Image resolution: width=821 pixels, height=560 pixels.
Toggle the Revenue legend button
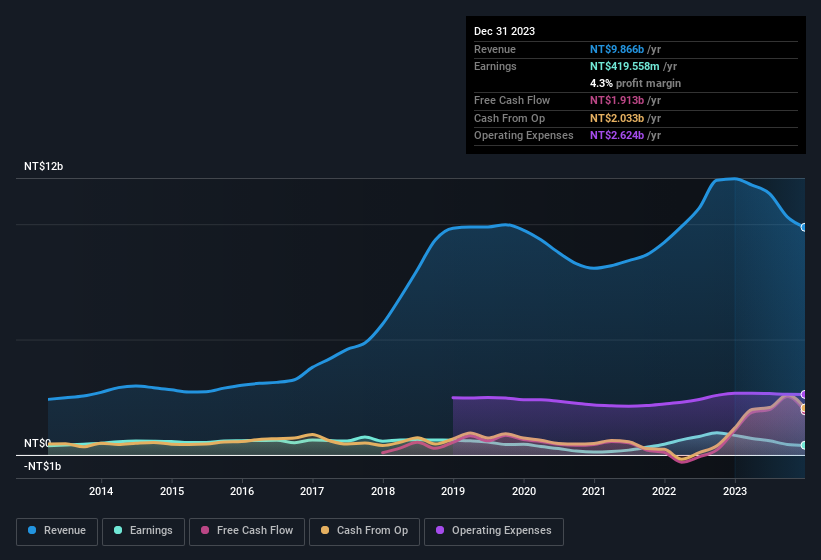[x=57, y=531]
